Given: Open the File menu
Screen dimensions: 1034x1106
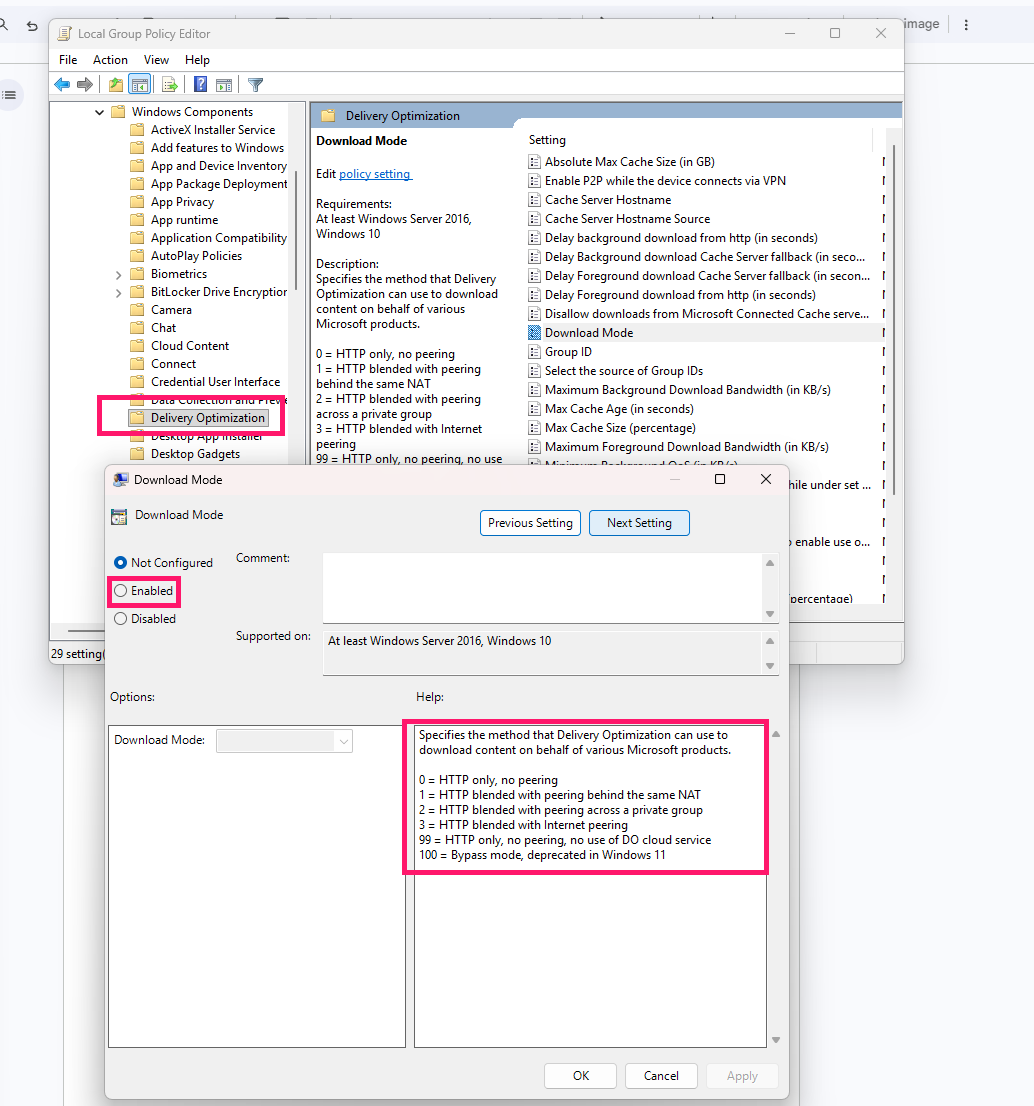Looking at the screenshot, I should 68,60.
